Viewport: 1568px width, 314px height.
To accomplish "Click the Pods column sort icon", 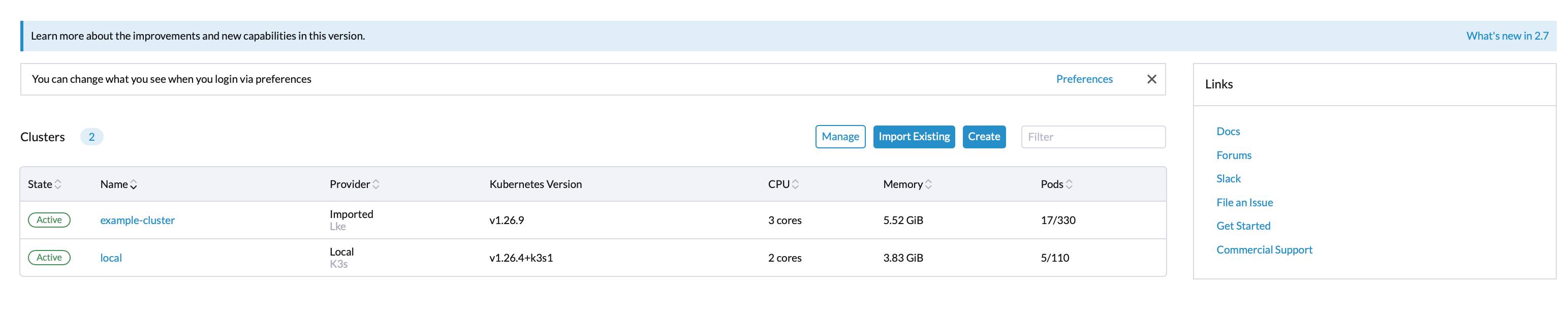I will pos(1069,184).
